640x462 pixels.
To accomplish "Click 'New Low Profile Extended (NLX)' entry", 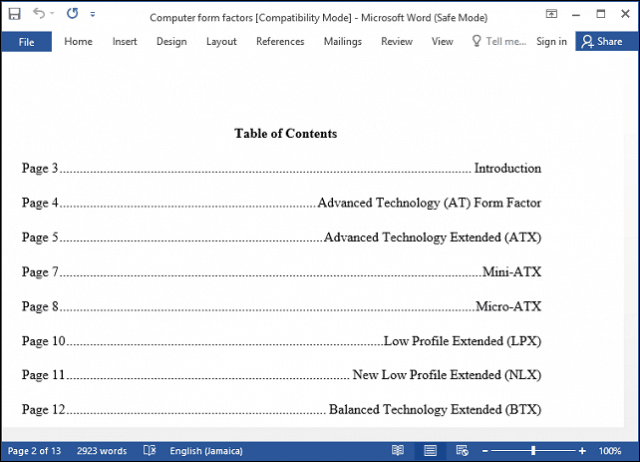I will click(447, 375).
